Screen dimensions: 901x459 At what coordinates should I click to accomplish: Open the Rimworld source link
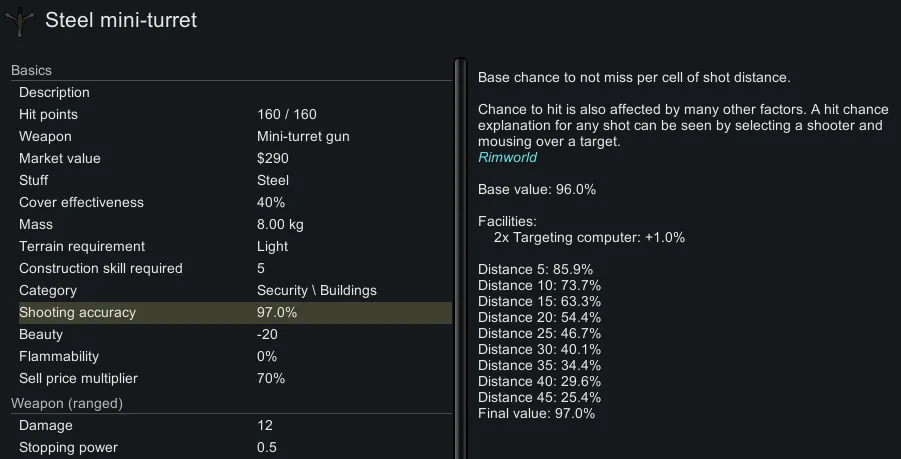click(507, 157)
